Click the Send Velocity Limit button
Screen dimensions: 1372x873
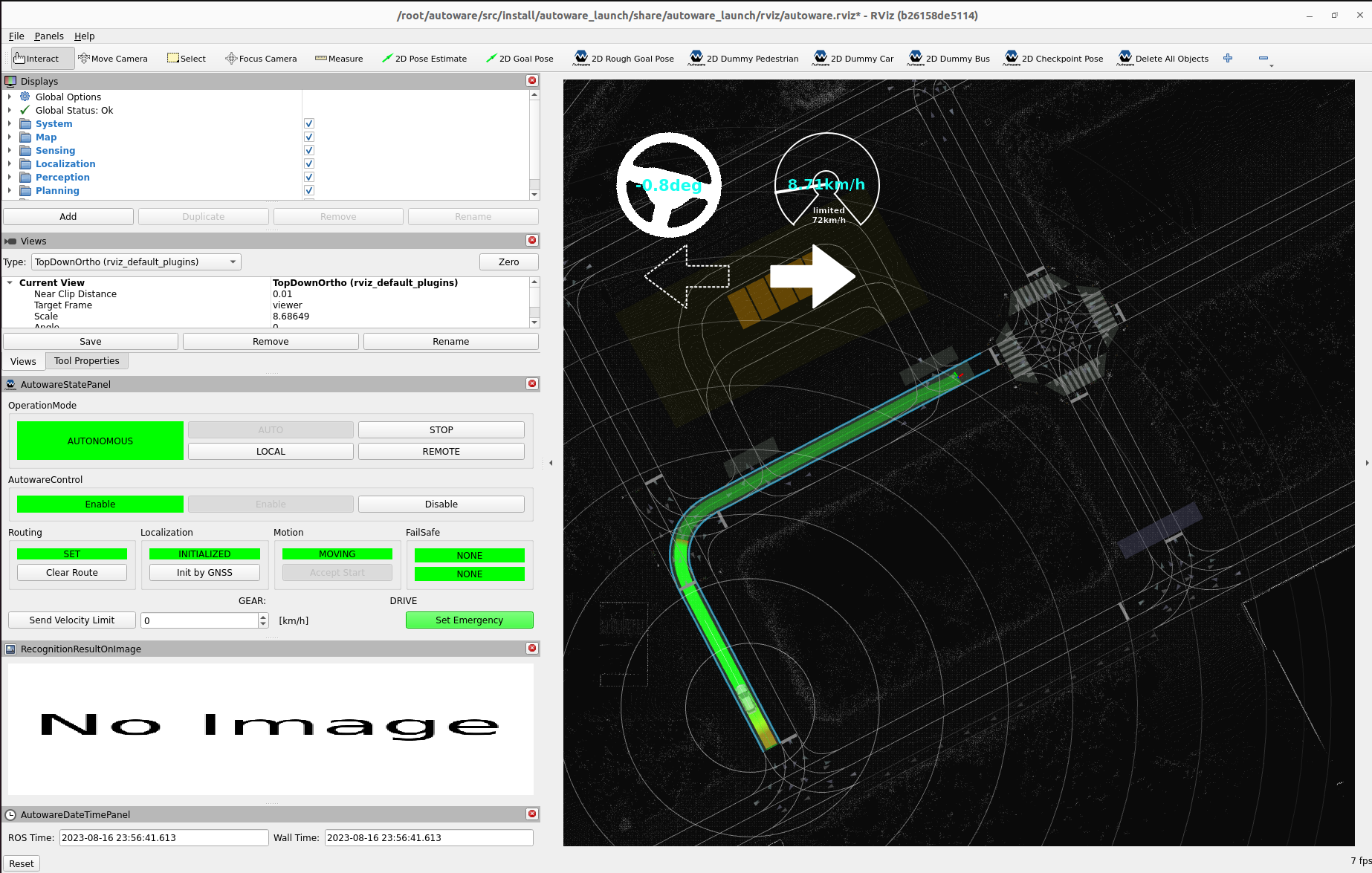(72, 620)
